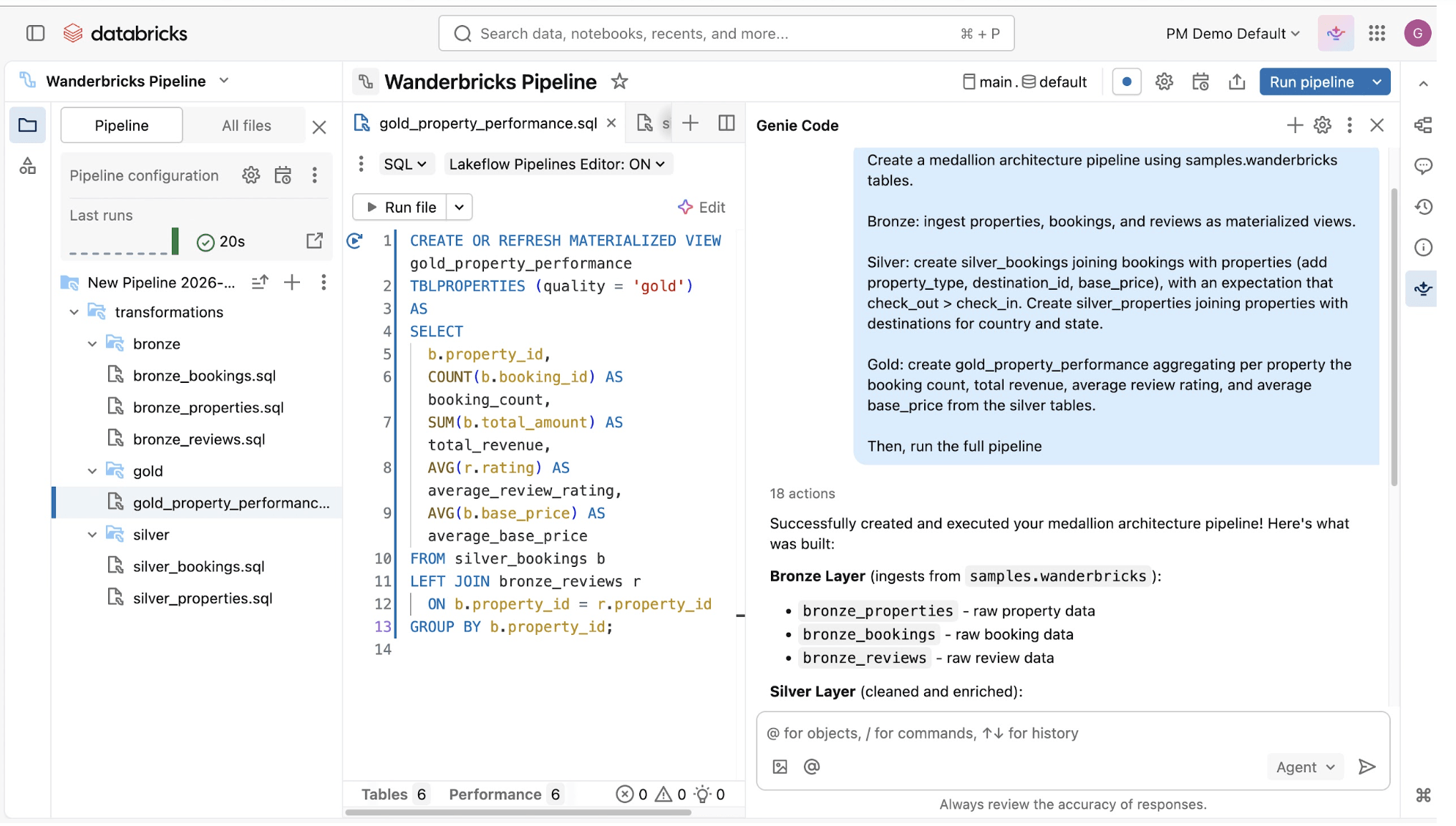Click the refresh icon beside line 1
Image resolution: width=1456 pixels, height=826 pixels.
(354, 240)
